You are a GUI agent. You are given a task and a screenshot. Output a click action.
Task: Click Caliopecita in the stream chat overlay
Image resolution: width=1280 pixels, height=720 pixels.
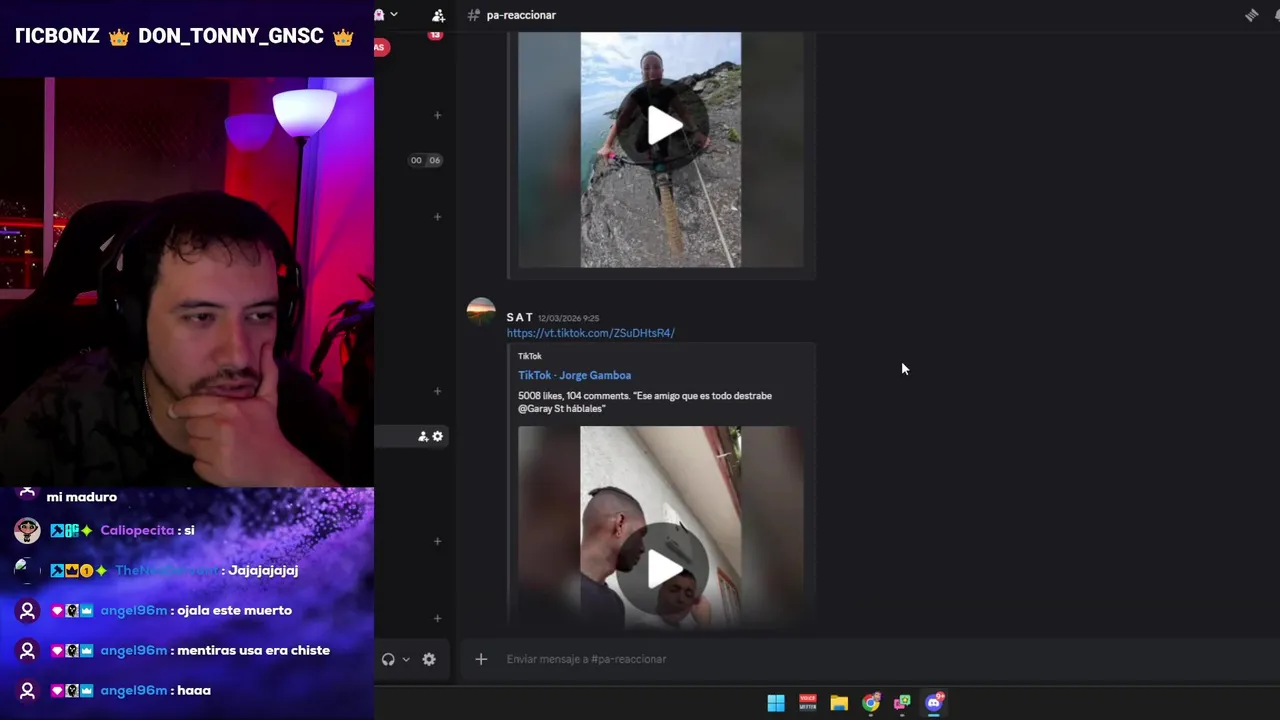(x=137, y=530)
